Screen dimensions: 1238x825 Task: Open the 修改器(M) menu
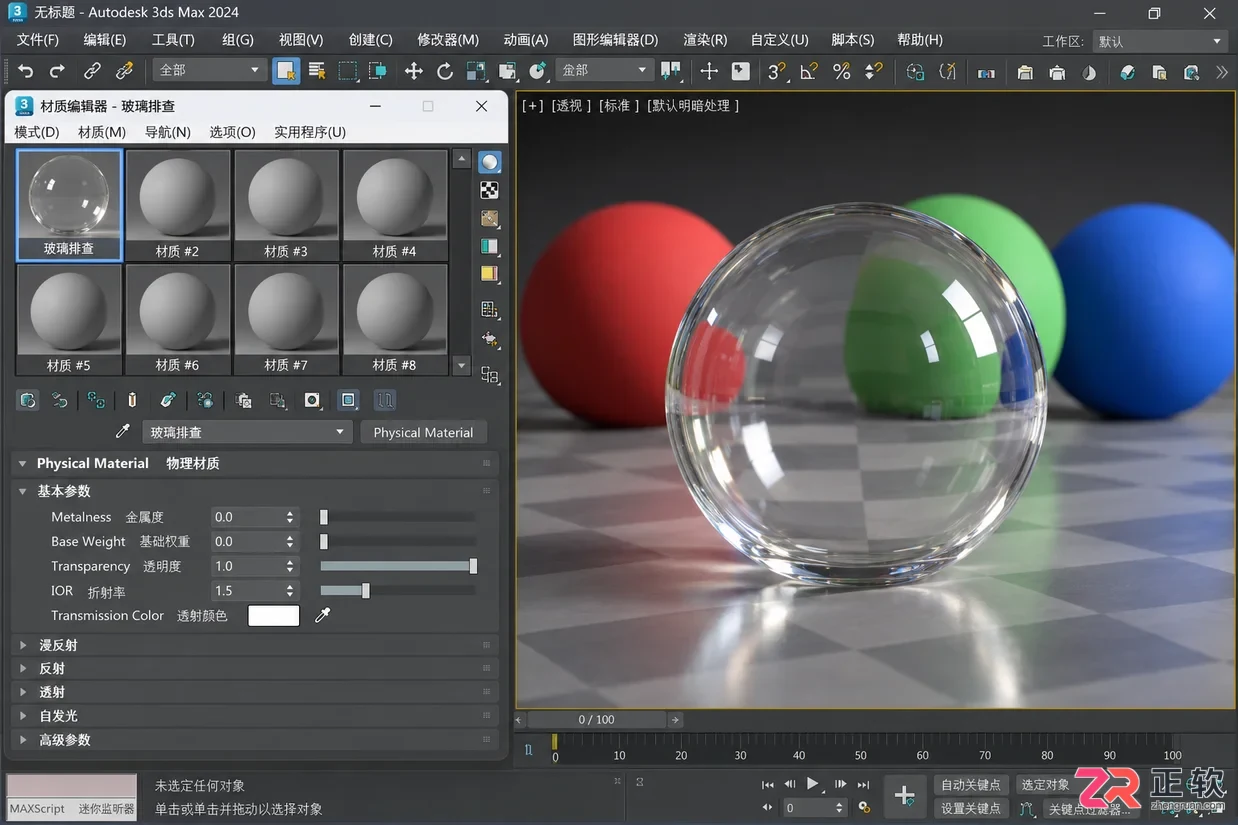click(x=448, y=39)
